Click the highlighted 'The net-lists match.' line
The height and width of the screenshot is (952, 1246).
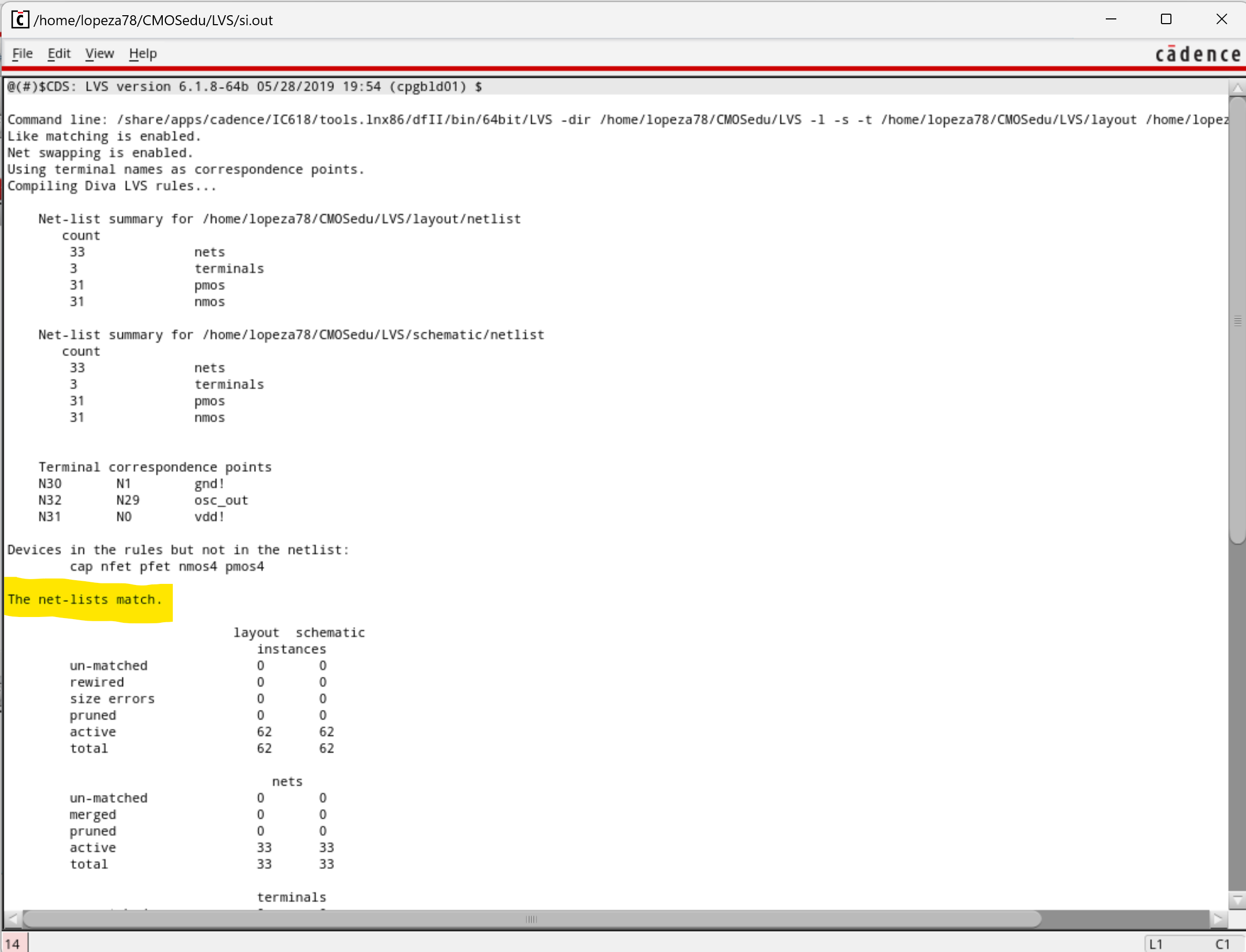point(85,600)
